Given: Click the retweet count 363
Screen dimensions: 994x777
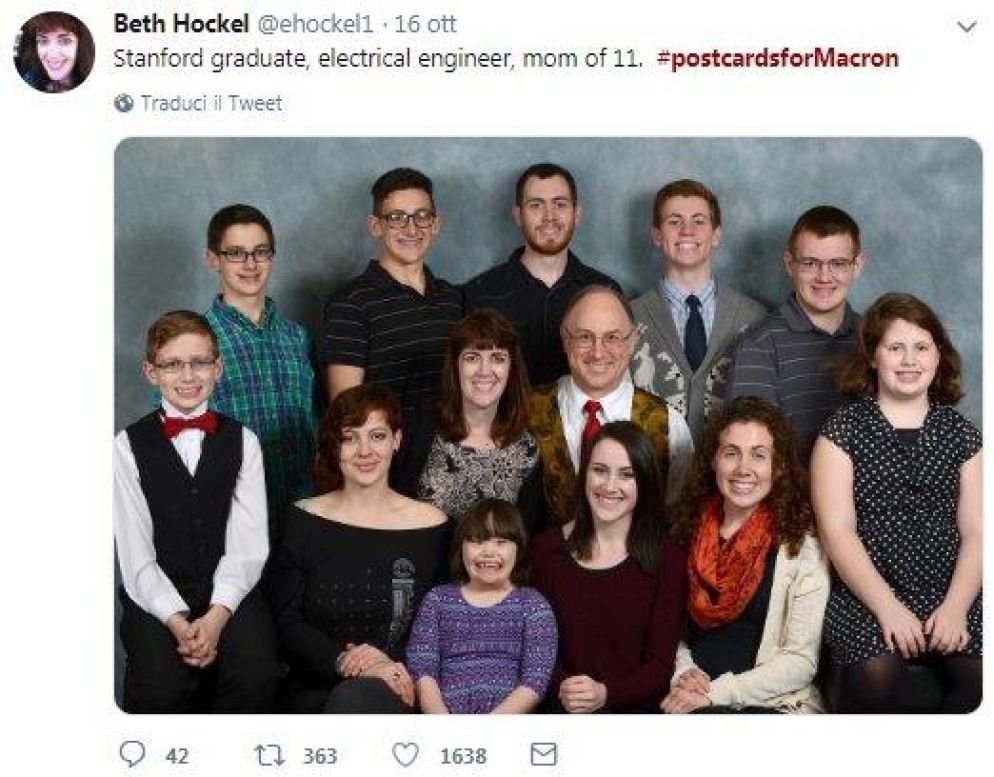Looking at the screenshot, I should click(x=319, y=756).
